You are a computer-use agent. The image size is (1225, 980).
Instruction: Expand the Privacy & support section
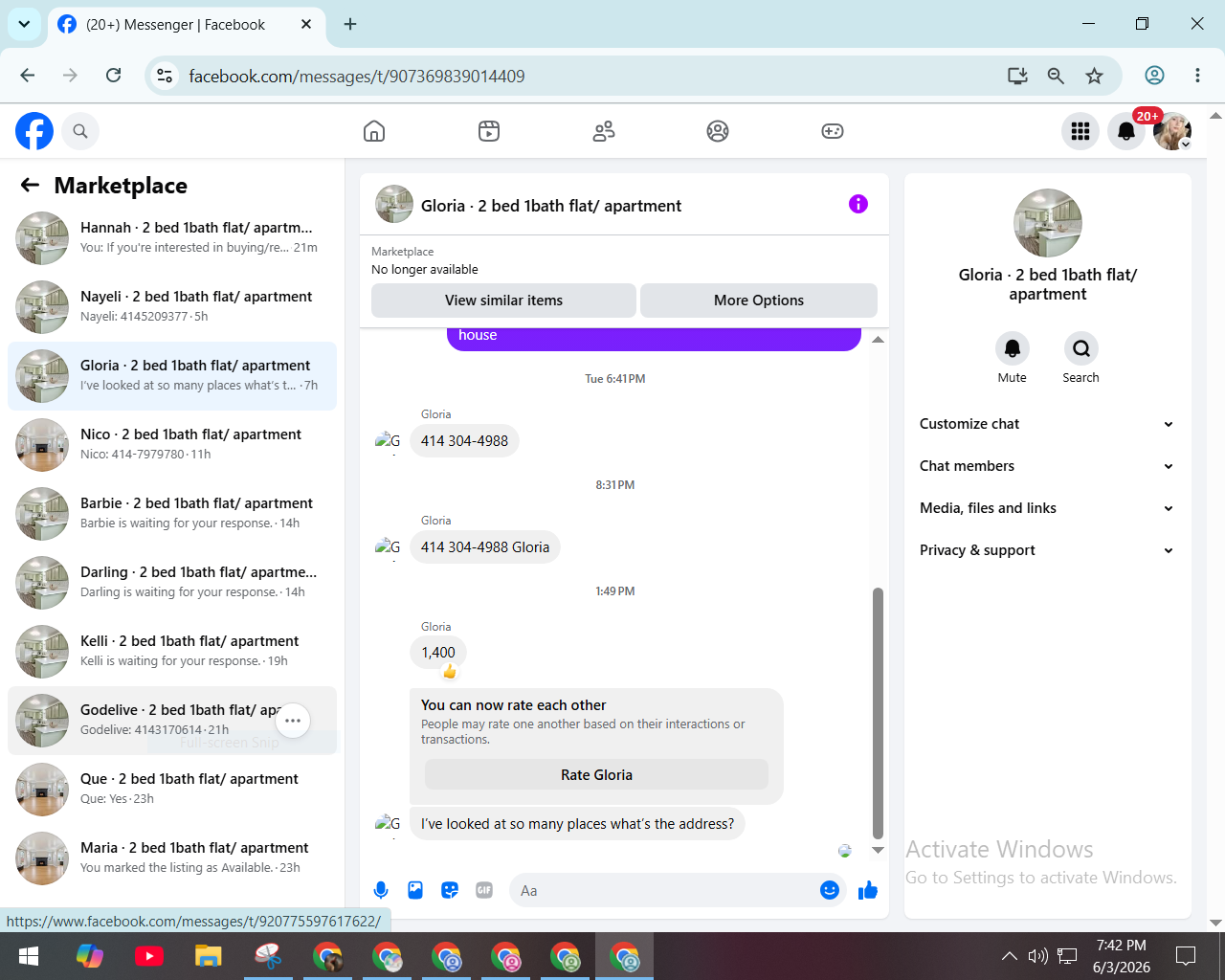click(x=1047, y=550)
